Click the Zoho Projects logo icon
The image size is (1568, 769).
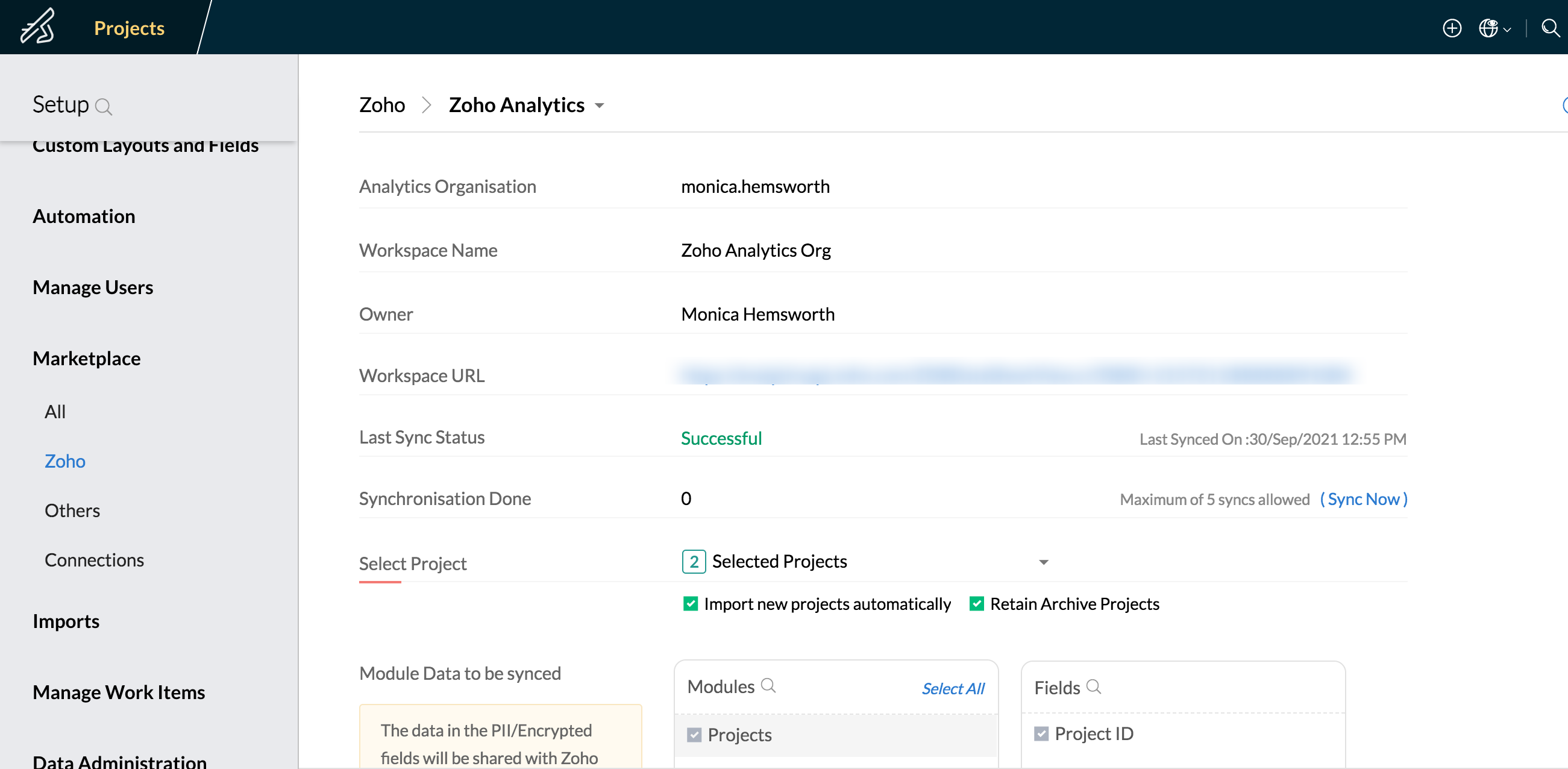38,27
